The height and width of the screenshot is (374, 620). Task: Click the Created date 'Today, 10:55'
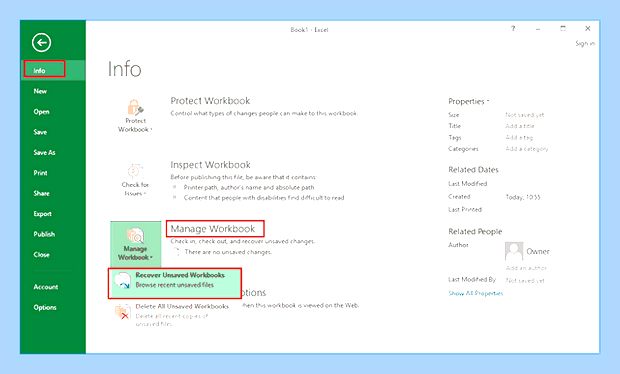coord(523,197)
